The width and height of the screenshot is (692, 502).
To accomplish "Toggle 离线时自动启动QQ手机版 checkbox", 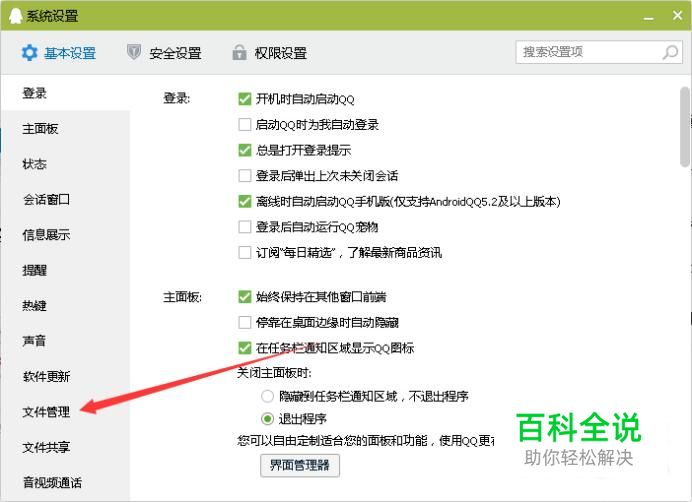I will 244,201.
